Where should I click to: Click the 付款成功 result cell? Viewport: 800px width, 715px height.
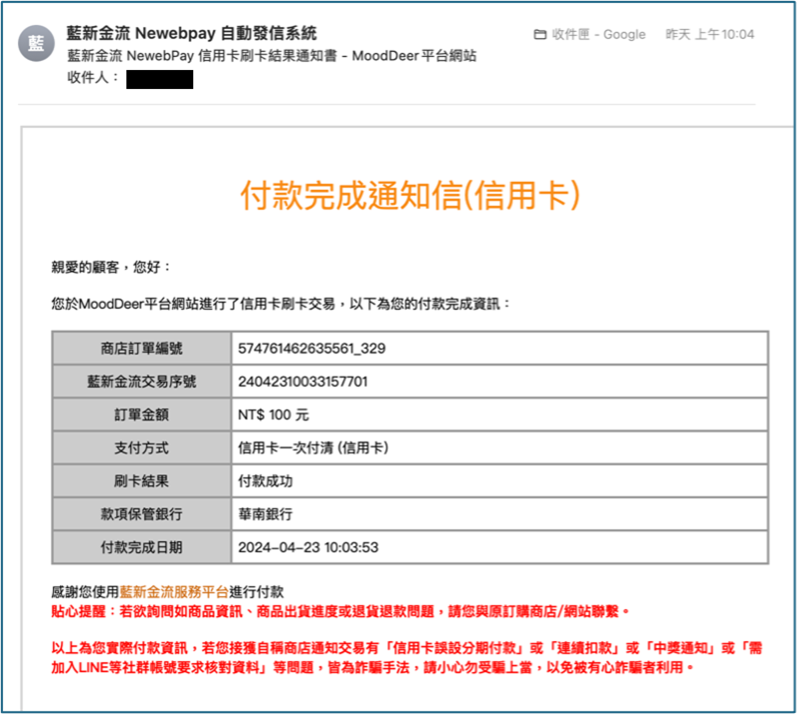265,481
